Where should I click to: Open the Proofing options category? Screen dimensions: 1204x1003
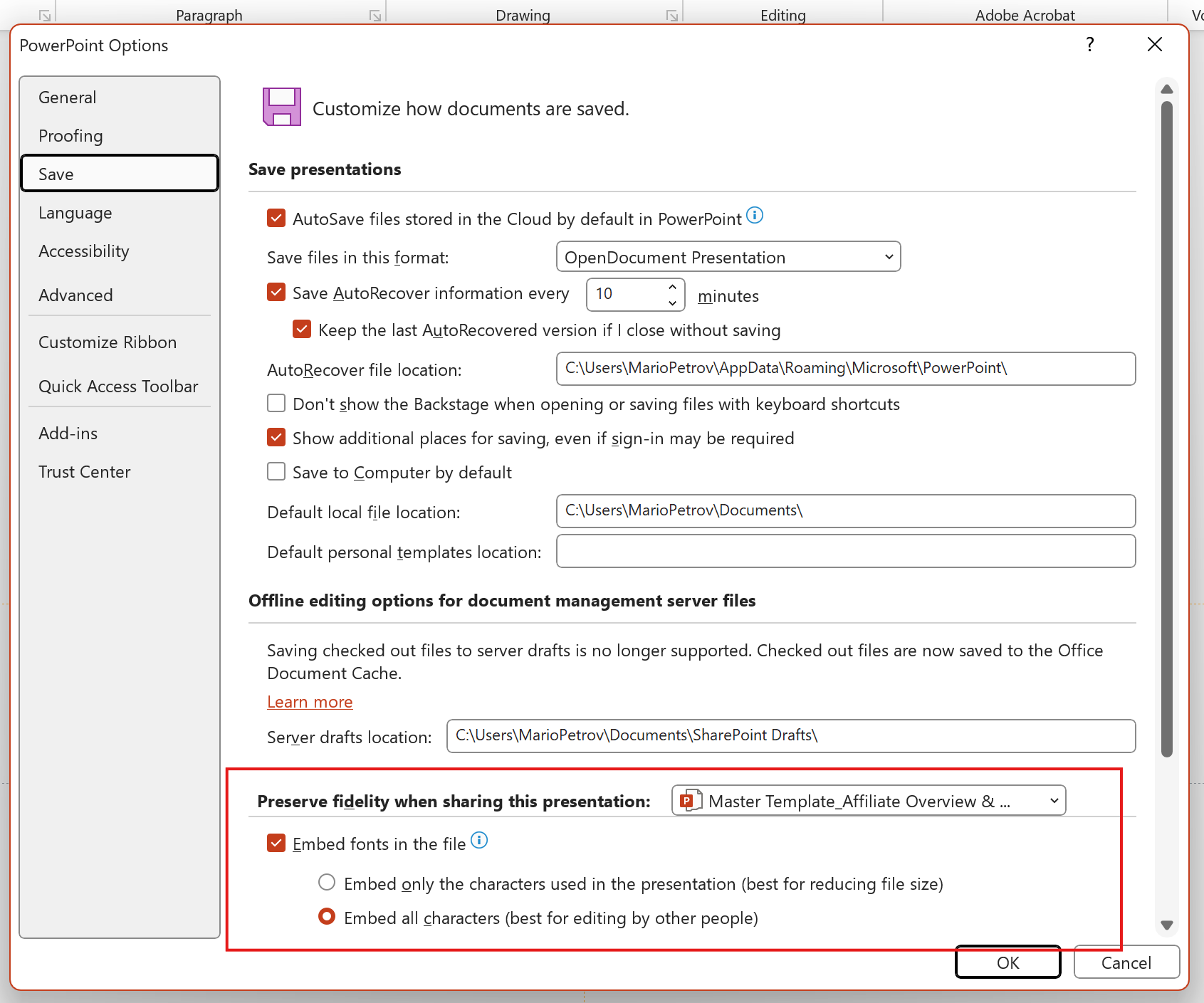(120, 136)
